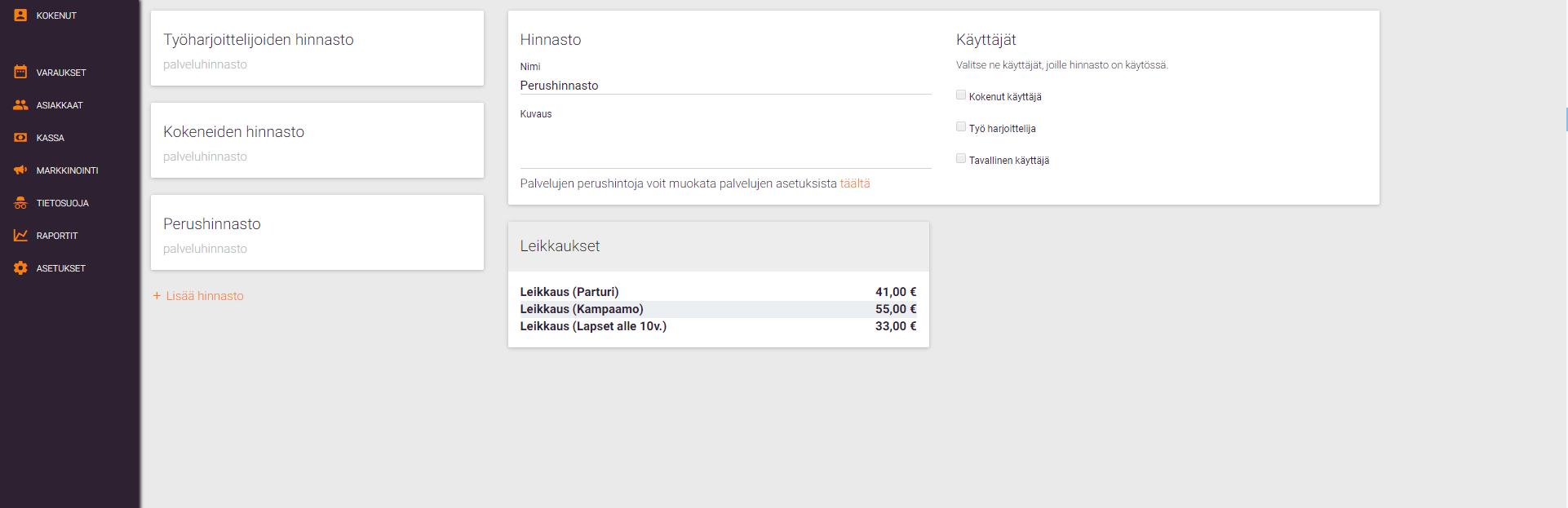The image size is (1568, 508).
Task: Click the Raportit chart icon
Action: 20,236
